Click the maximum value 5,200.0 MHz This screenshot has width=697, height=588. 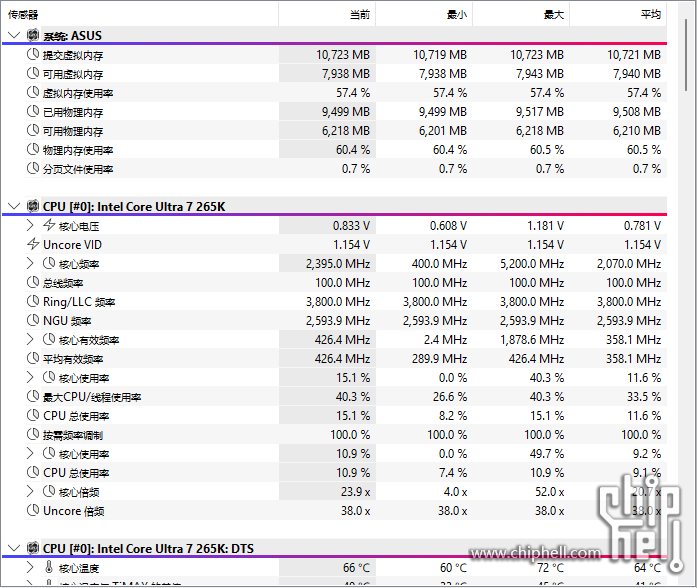[532, 264]
